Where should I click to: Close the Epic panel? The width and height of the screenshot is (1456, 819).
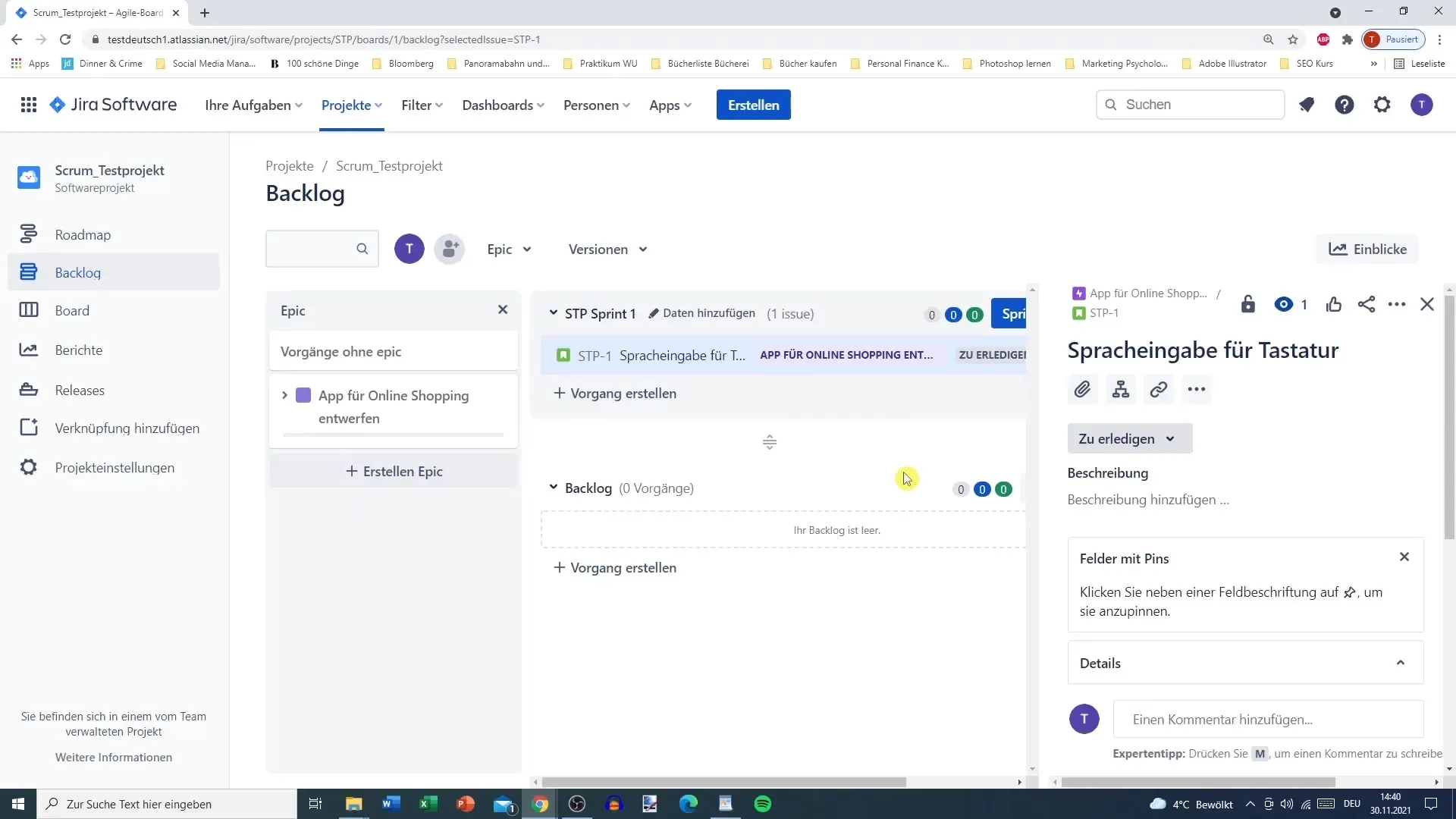point(503,309)
